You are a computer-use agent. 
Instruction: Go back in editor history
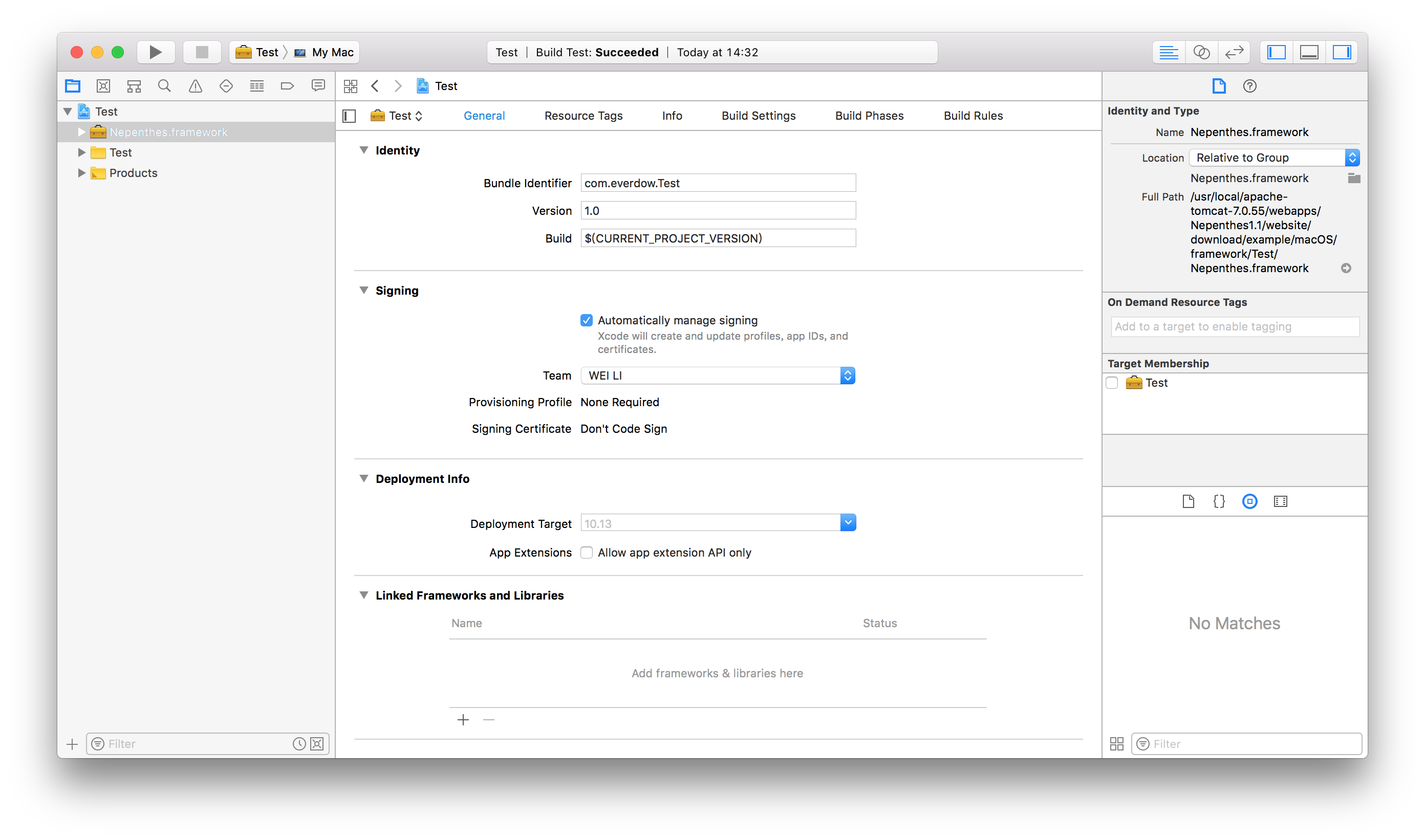click(375, 86)
